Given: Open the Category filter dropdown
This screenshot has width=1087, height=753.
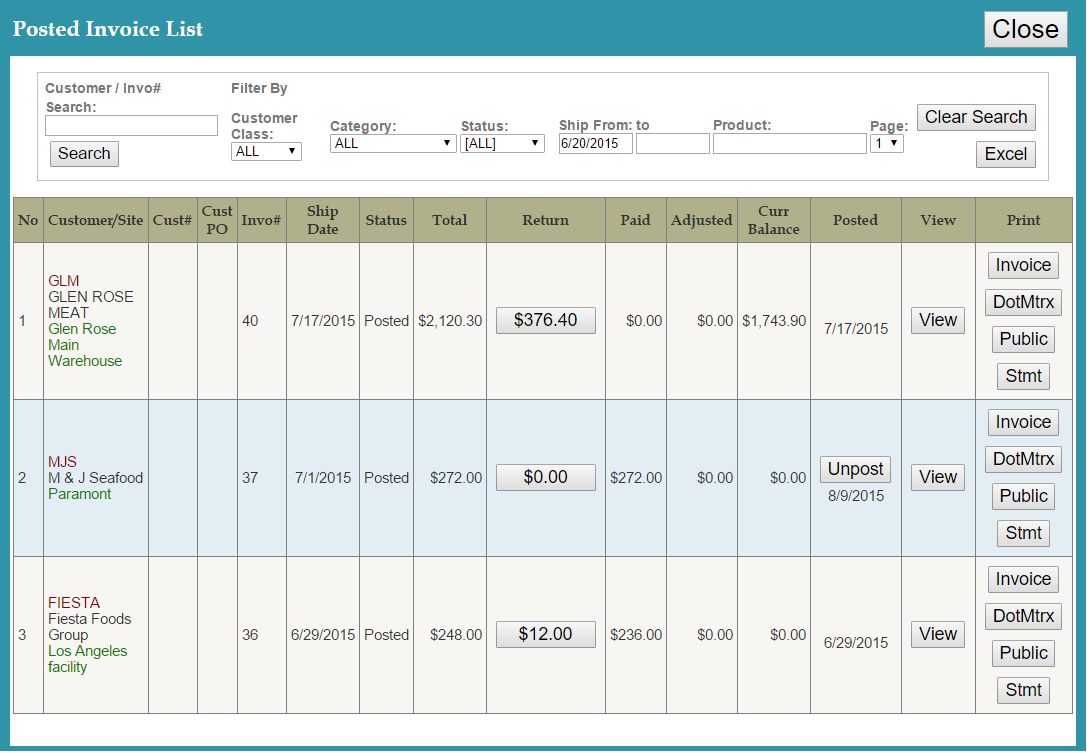Looking at the screenshot, I should click(392, 142).
